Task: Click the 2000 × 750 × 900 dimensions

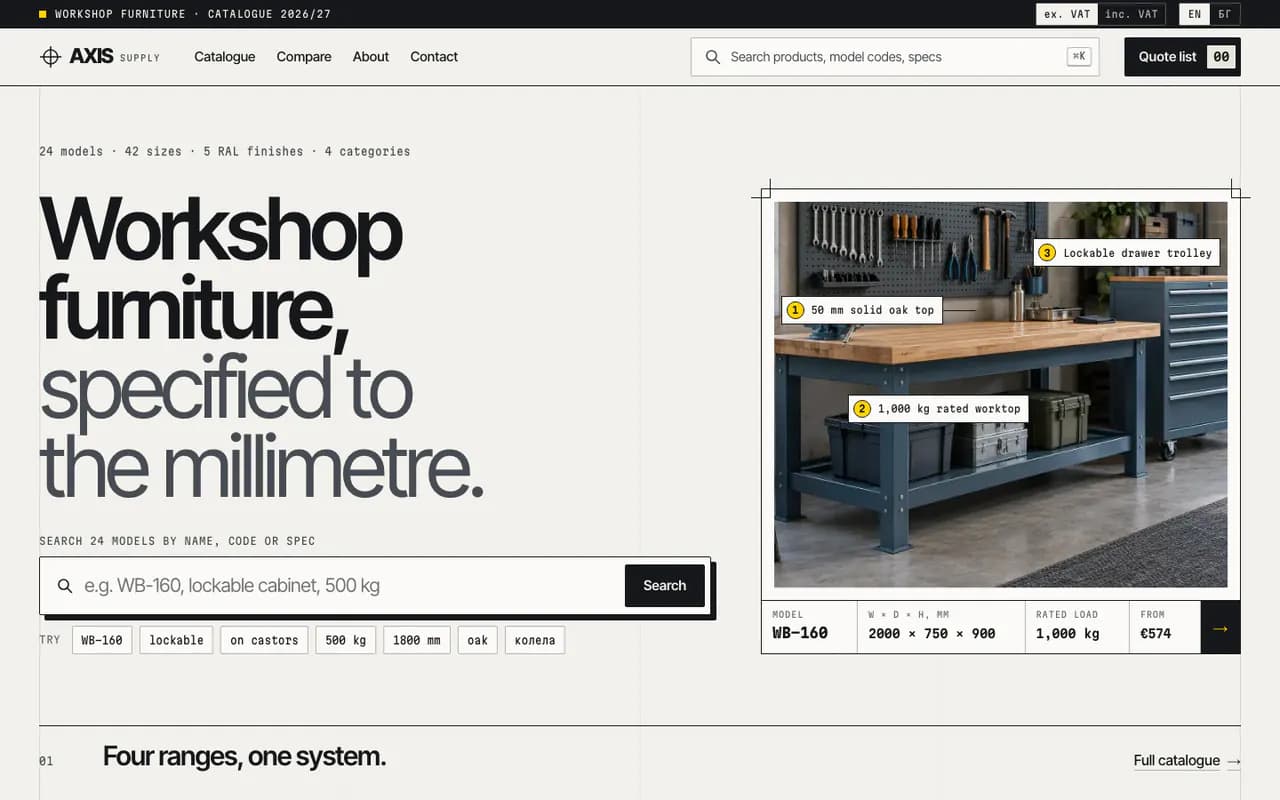Action: tap(932, 633)
